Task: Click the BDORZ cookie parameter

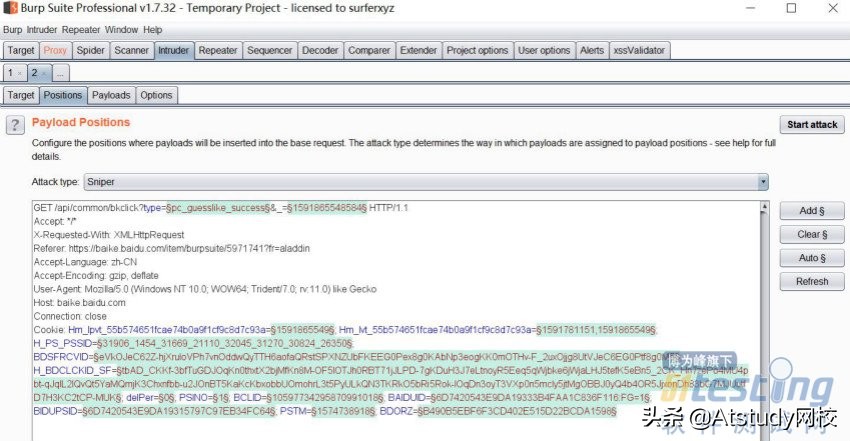Action: click(498, 411)
